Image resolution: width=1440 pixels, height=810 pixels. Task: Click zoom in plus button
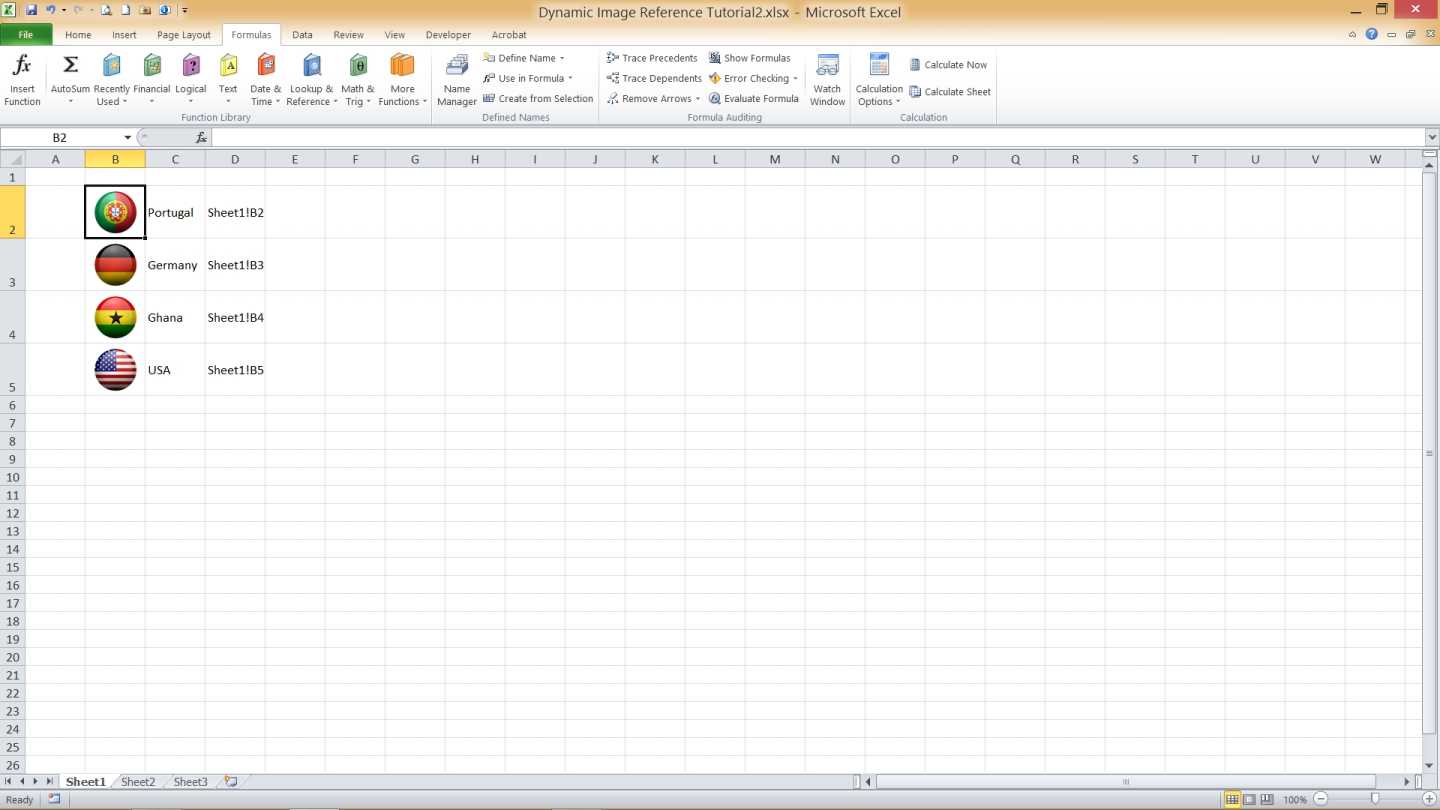click(1429, 799)
